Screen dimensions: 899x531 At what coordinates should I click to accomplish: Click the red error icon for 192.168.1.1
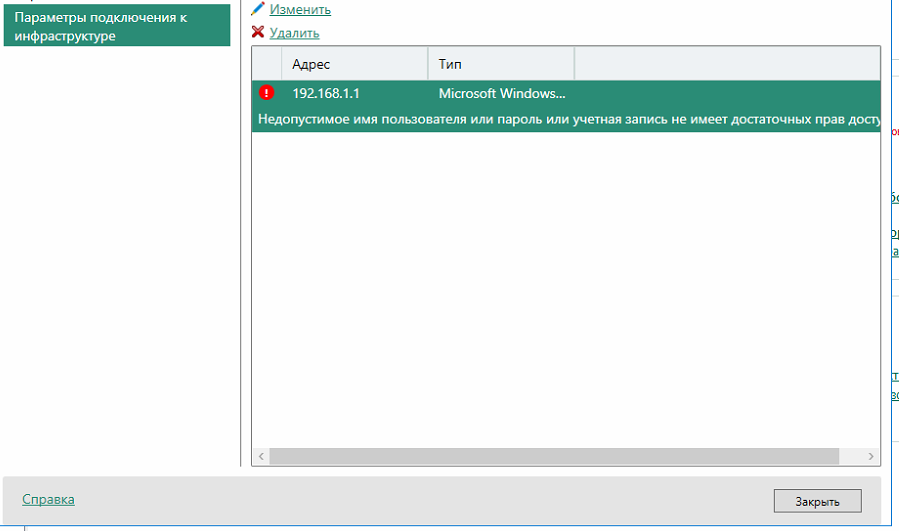pos(266,92)
